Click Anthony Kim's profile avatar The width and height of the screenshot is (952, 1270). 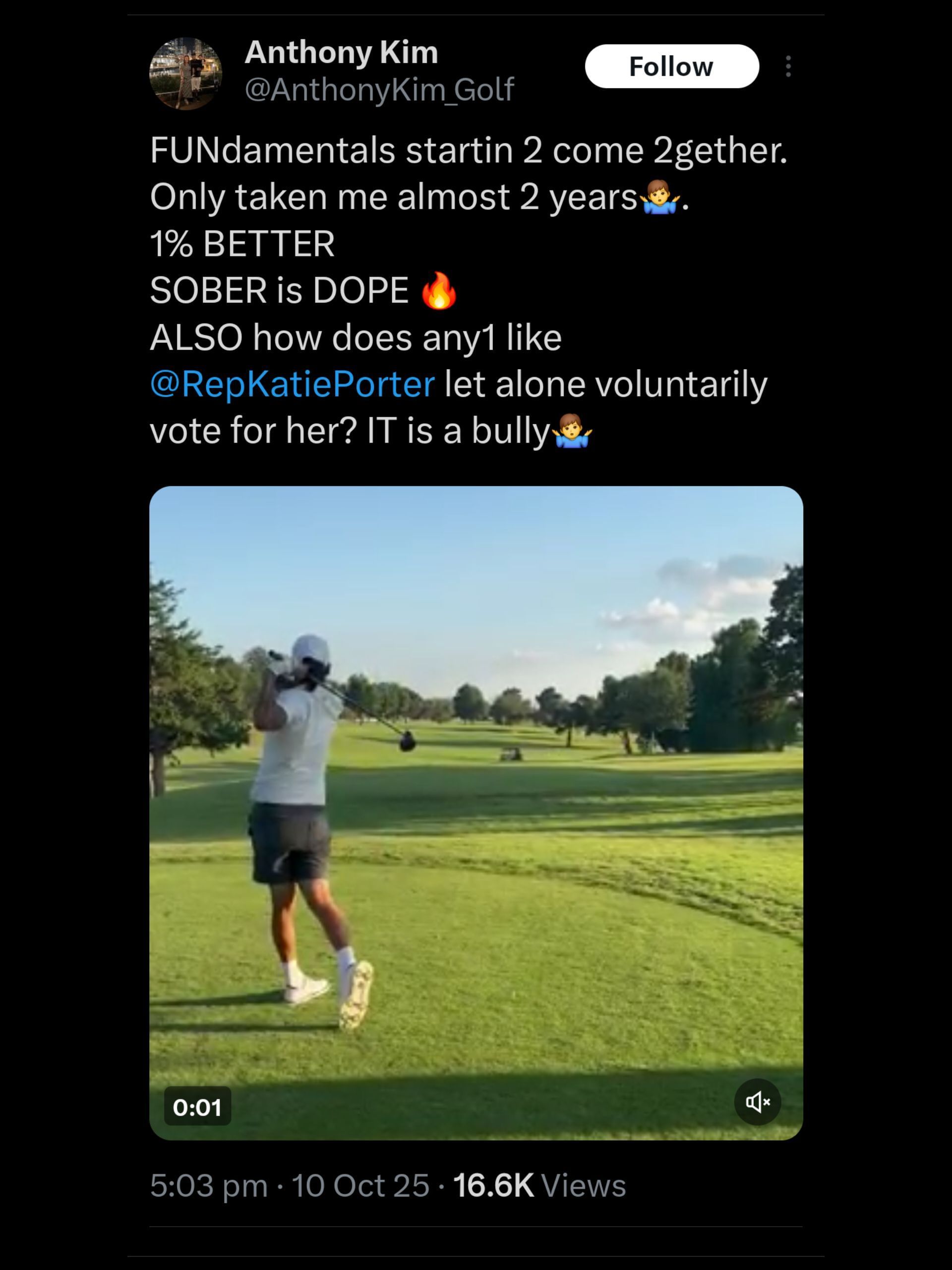pos(185,73)
